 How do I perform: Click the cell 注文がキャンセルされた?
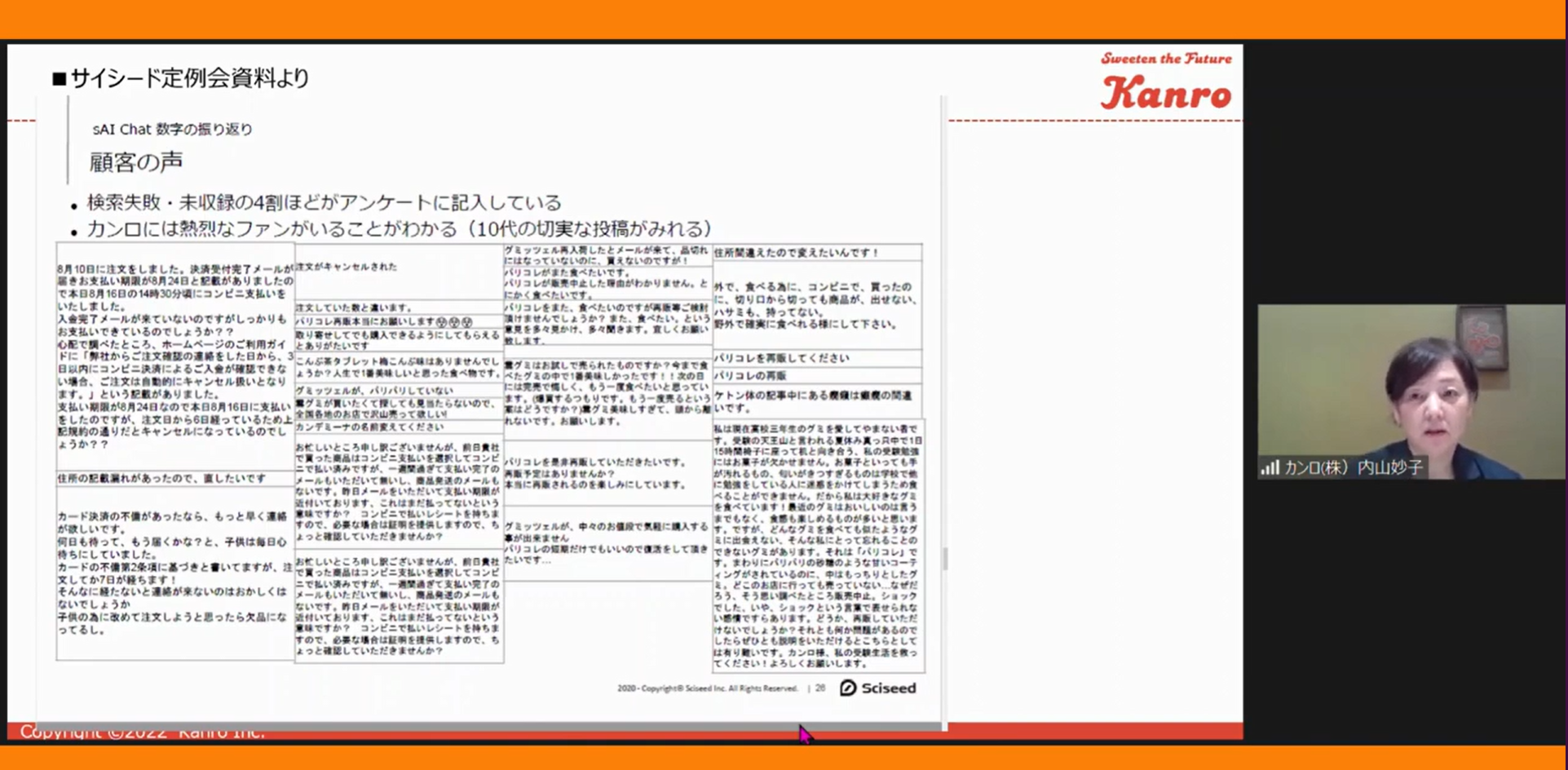(x=399, y=272)
